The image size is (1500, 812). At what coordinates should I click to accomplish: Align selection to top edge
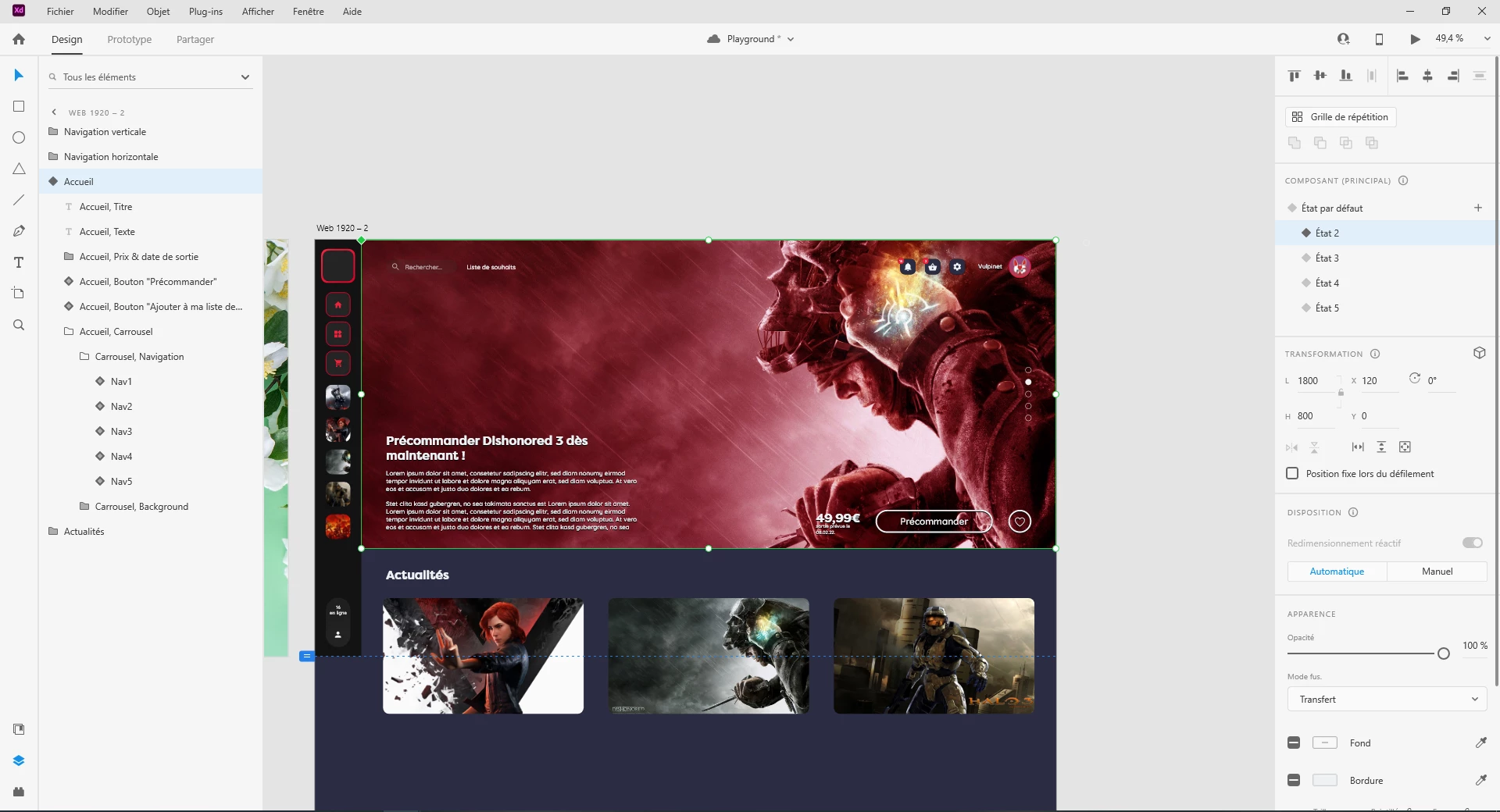pyautogui.click(x=1295, y=76)
